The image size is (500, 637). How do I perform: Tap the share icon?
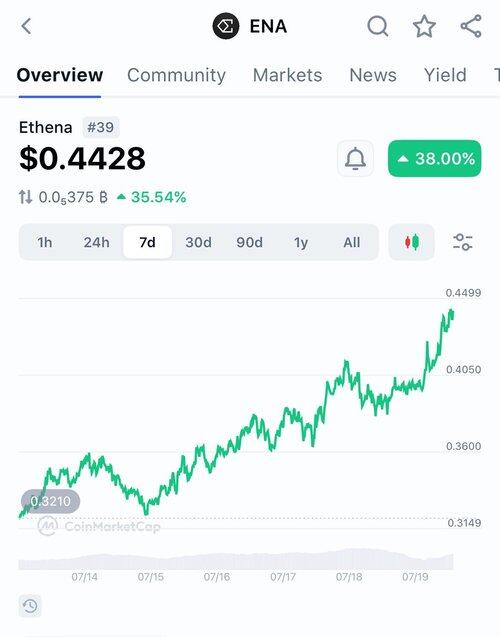pos(471,26)
